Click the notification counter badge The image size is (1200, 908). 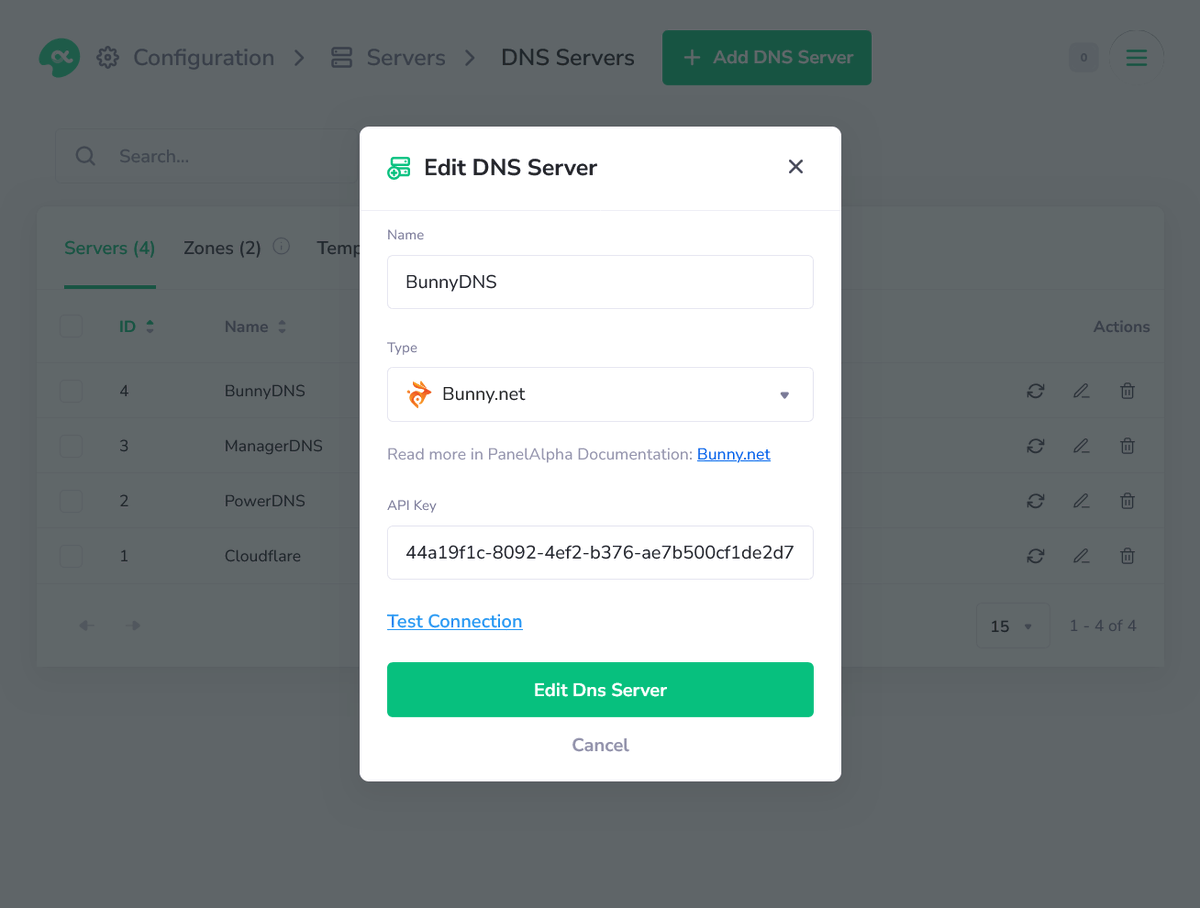point(1083,58)
